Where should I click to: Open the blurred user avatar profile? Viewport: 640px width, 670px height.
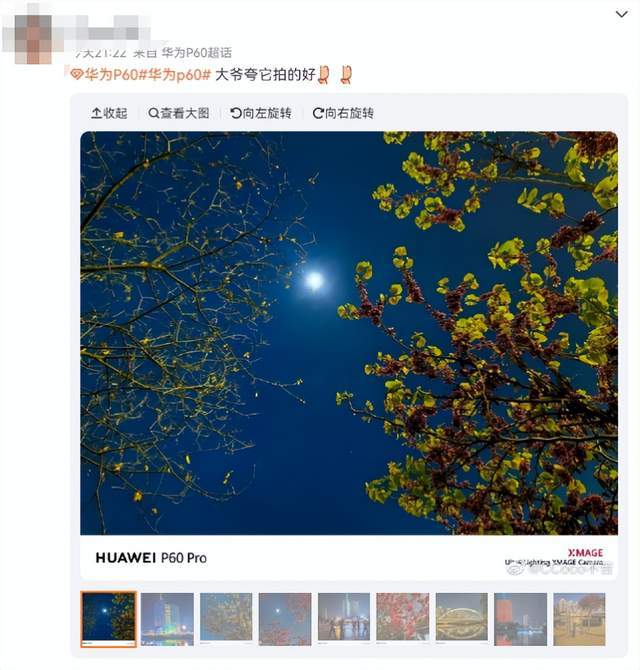(33, 37)
